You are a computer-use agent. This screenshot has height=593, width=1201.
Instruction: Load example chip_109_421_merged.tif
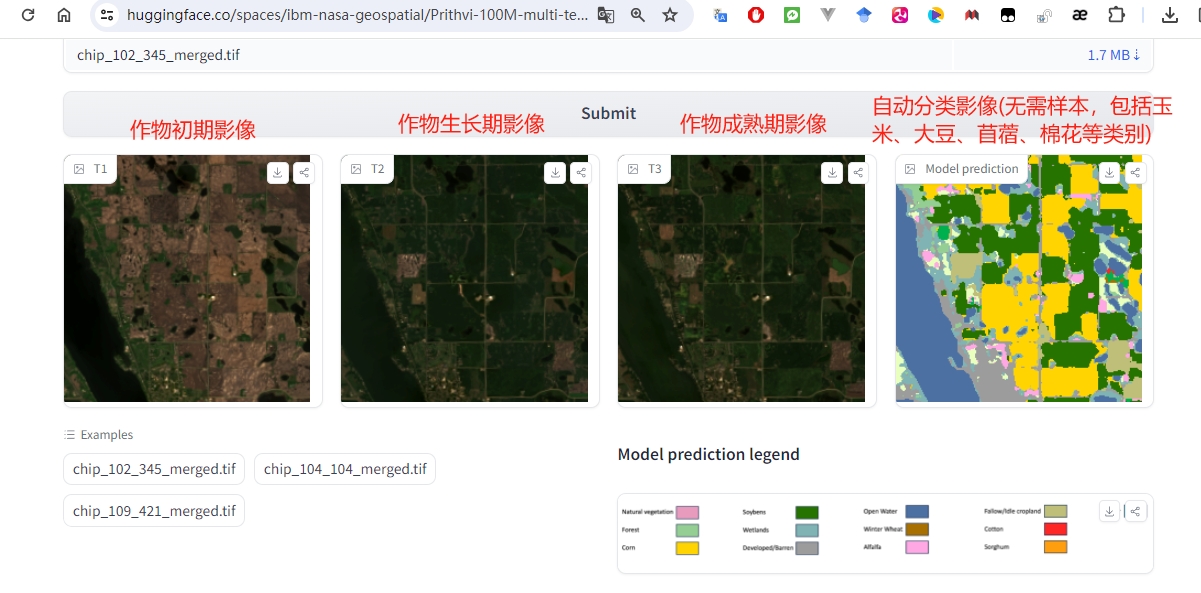coord(153,510)
